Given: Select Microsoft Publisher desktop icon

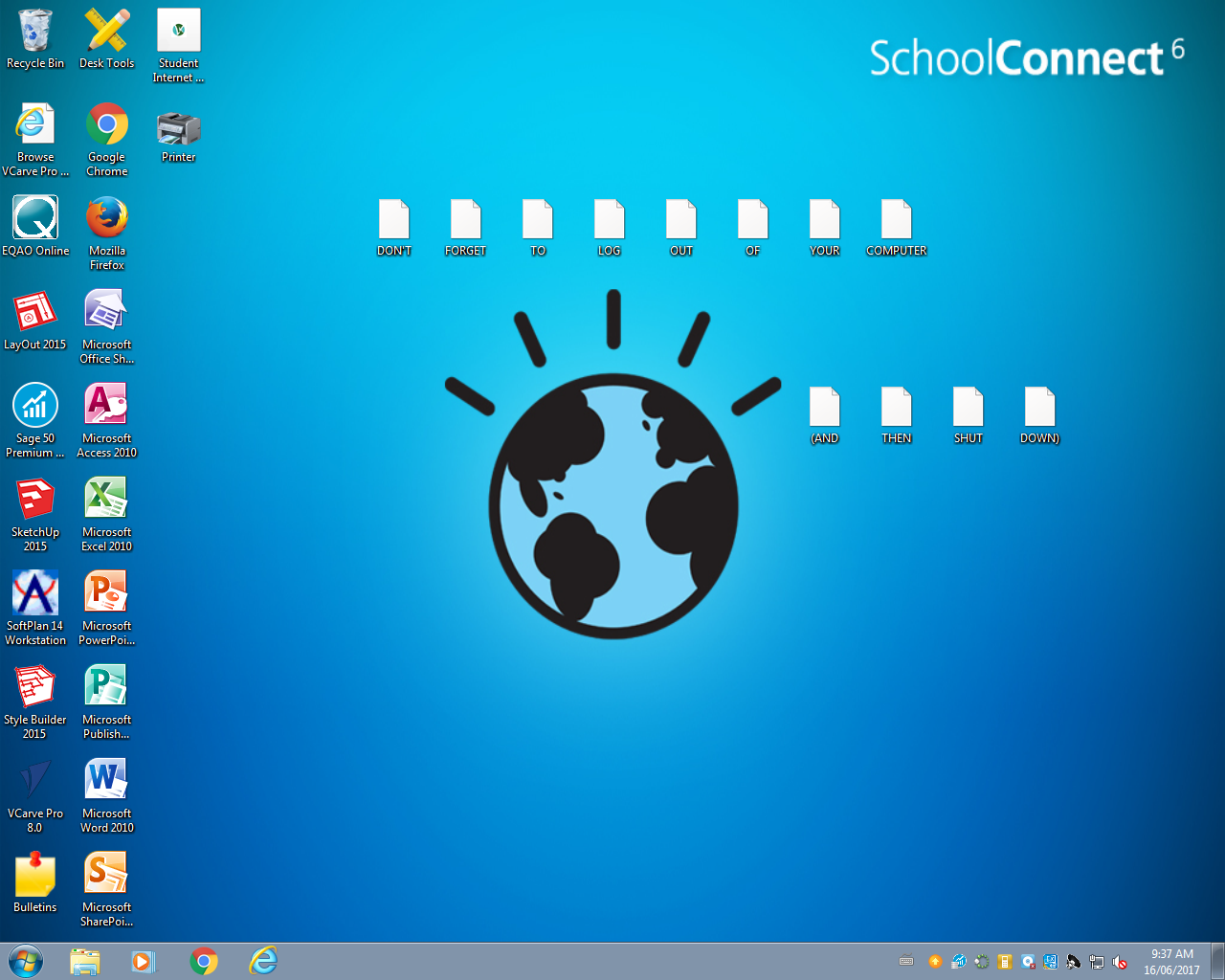Looking at the screenshot, I should point(107,702).
